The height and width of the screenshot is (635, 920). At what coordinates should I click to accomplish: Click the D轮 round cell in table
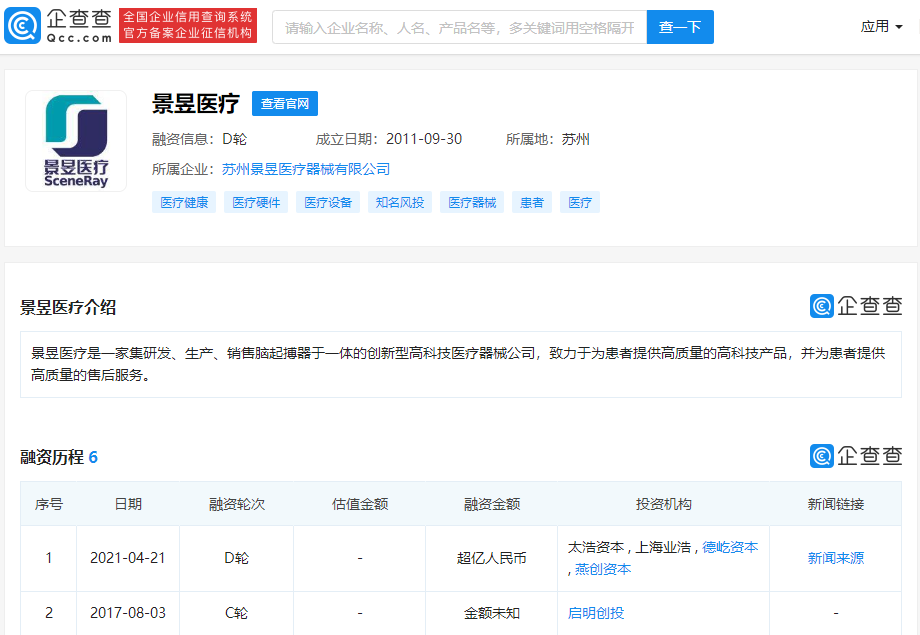pos(236,558)
